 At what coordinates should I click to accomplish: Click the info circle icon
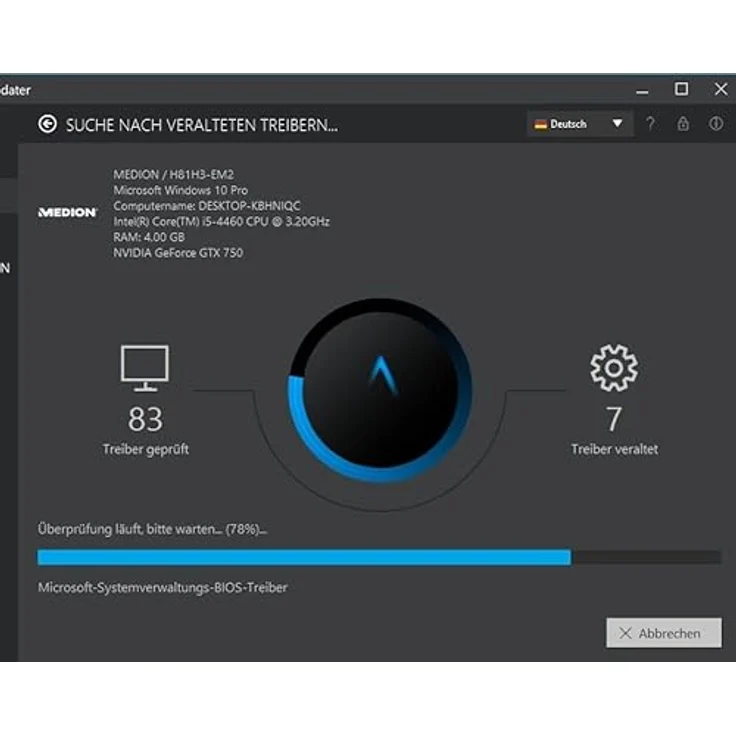point(716,124)
